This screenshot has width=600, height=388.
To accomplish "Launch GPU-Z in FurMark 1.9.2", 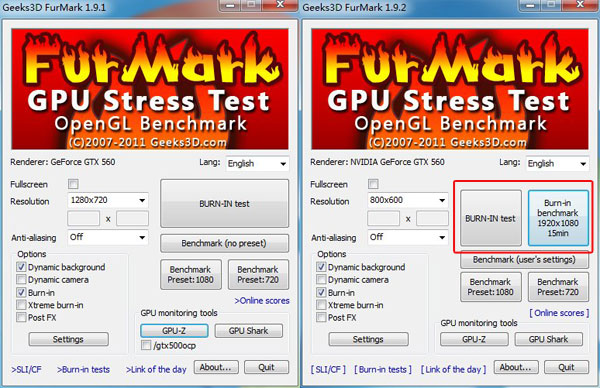I will [x=474, y=339].
